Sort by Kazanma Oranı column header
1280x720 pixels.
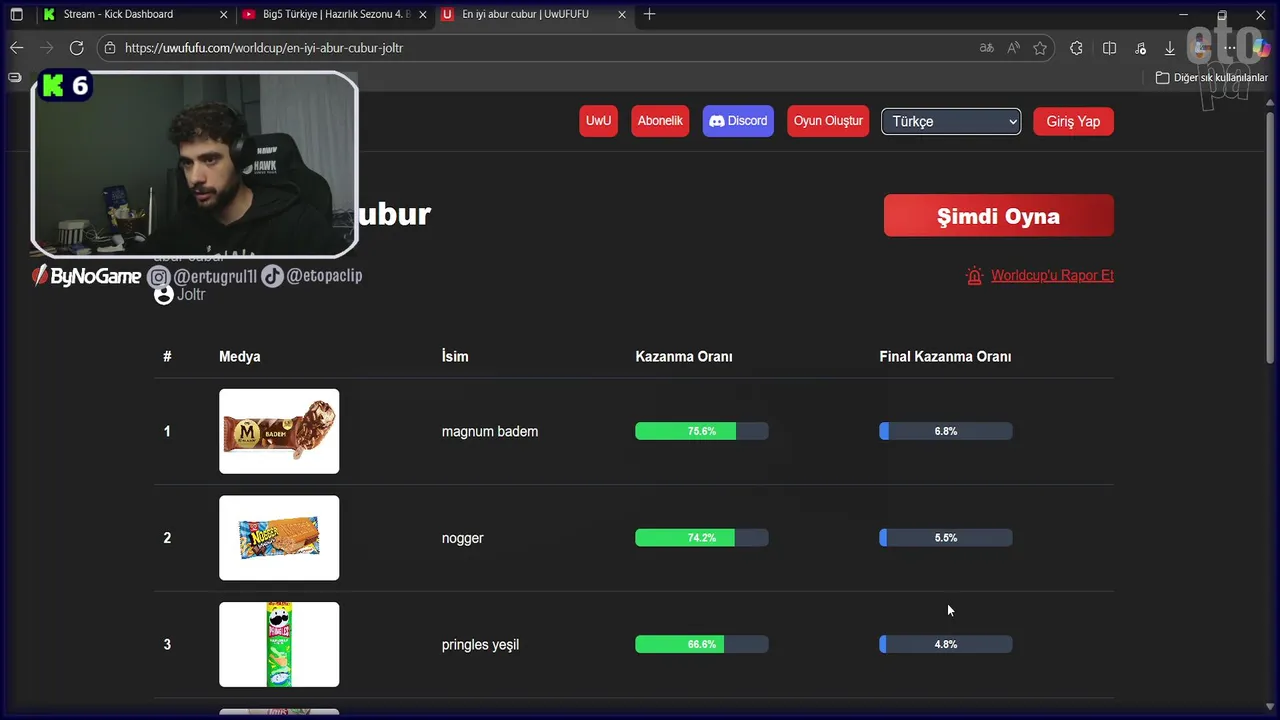684,357
